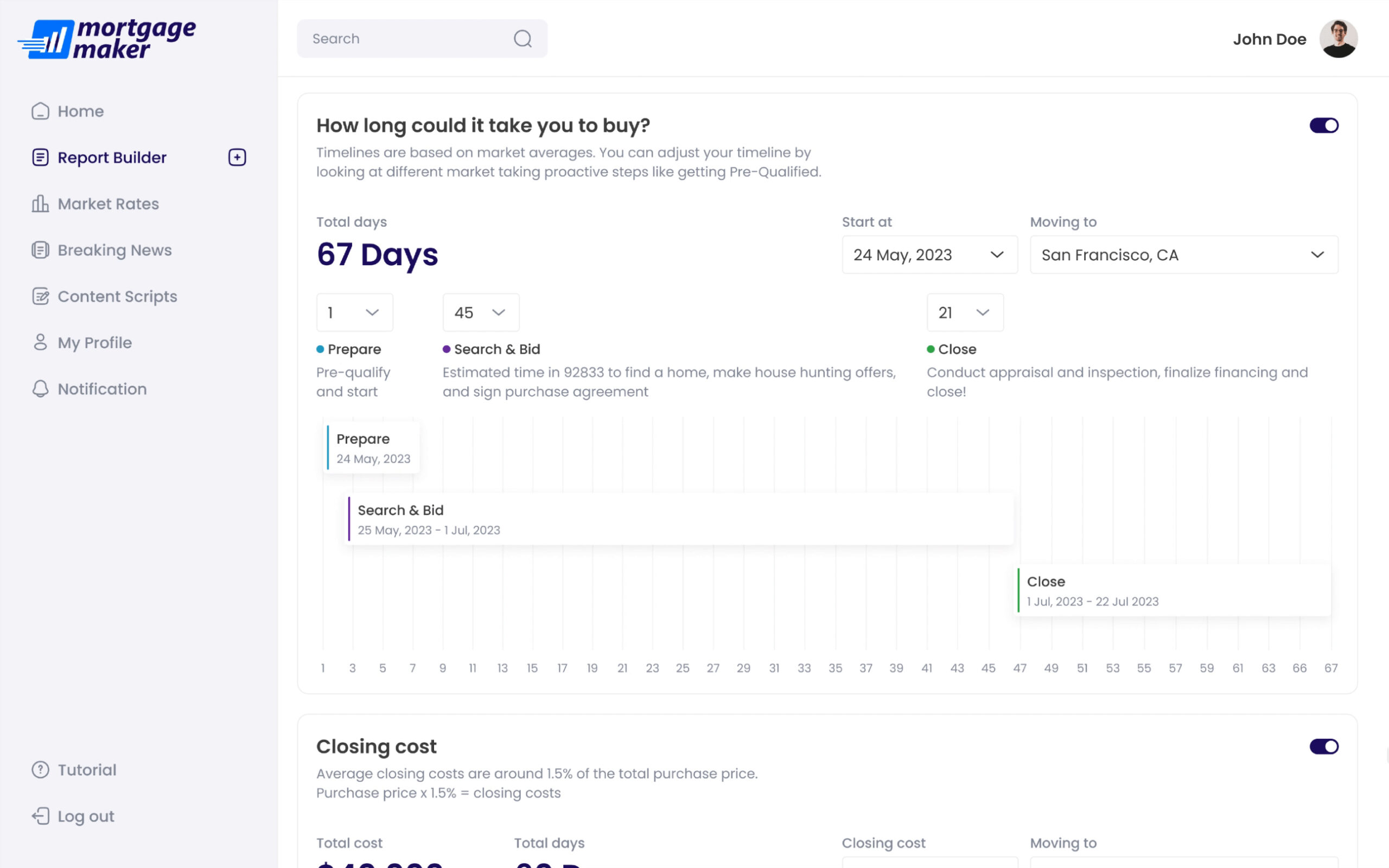
Task: Click the Market Rates bar chart icon
Action: [40, 204]
